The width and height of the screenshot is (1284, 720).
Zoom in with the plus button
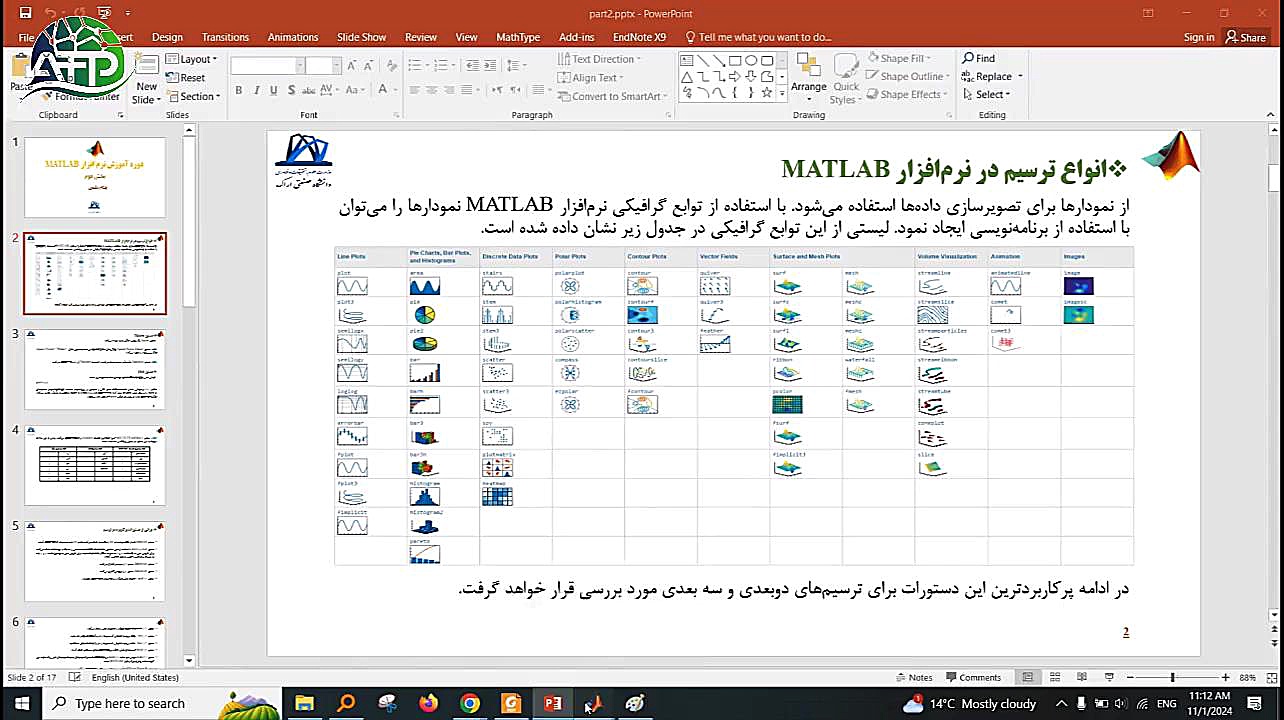1226,677
